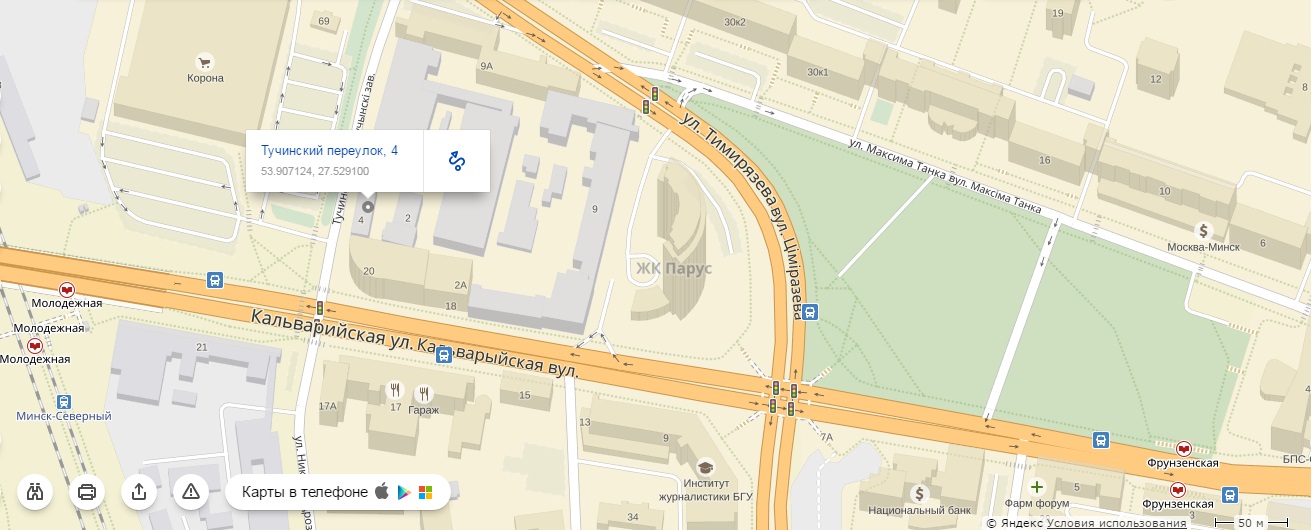Build a route using the balloon route icon
Viewport: 1312px width, 530px height.
[x=457, y=160]
